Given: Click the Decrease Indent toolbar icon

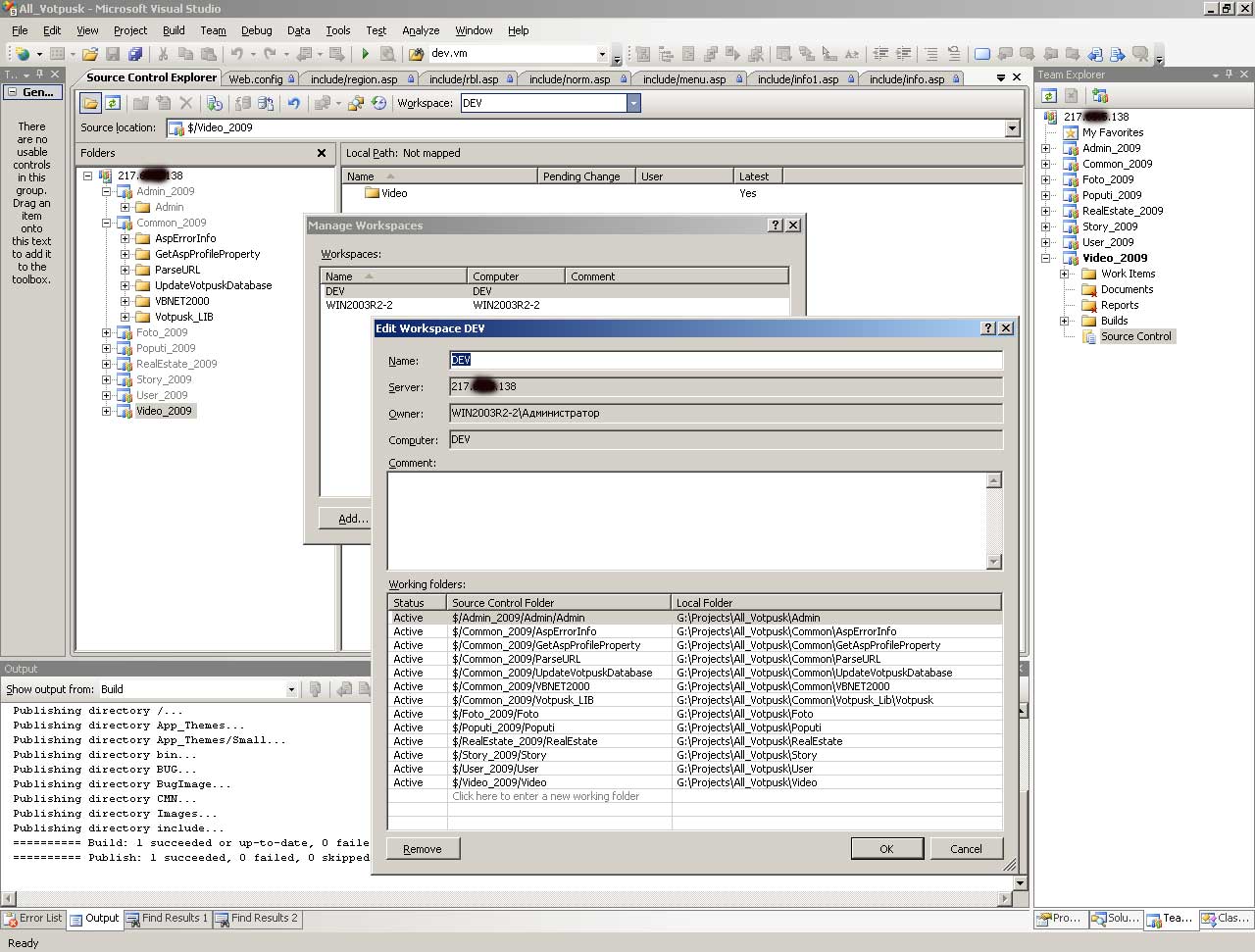Looking at the screenshot, I should [880, 54].
